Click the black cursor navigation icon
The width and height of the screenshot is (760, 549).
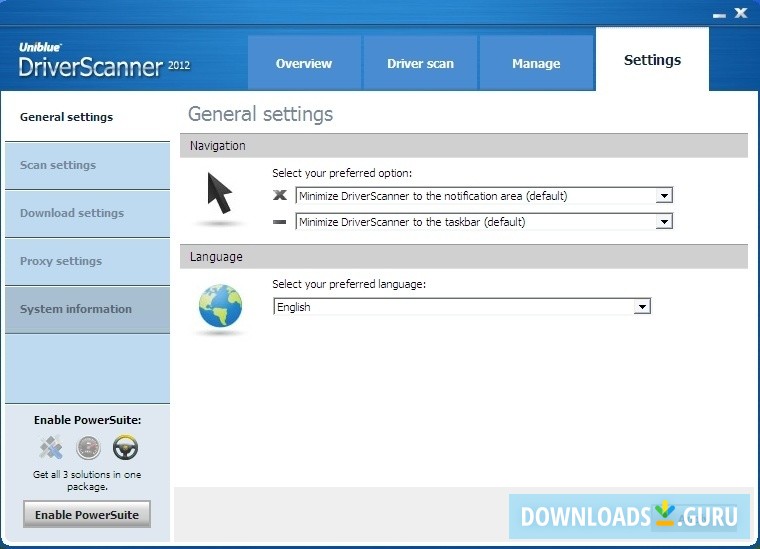pyautogui.click(x=220, y=193)
